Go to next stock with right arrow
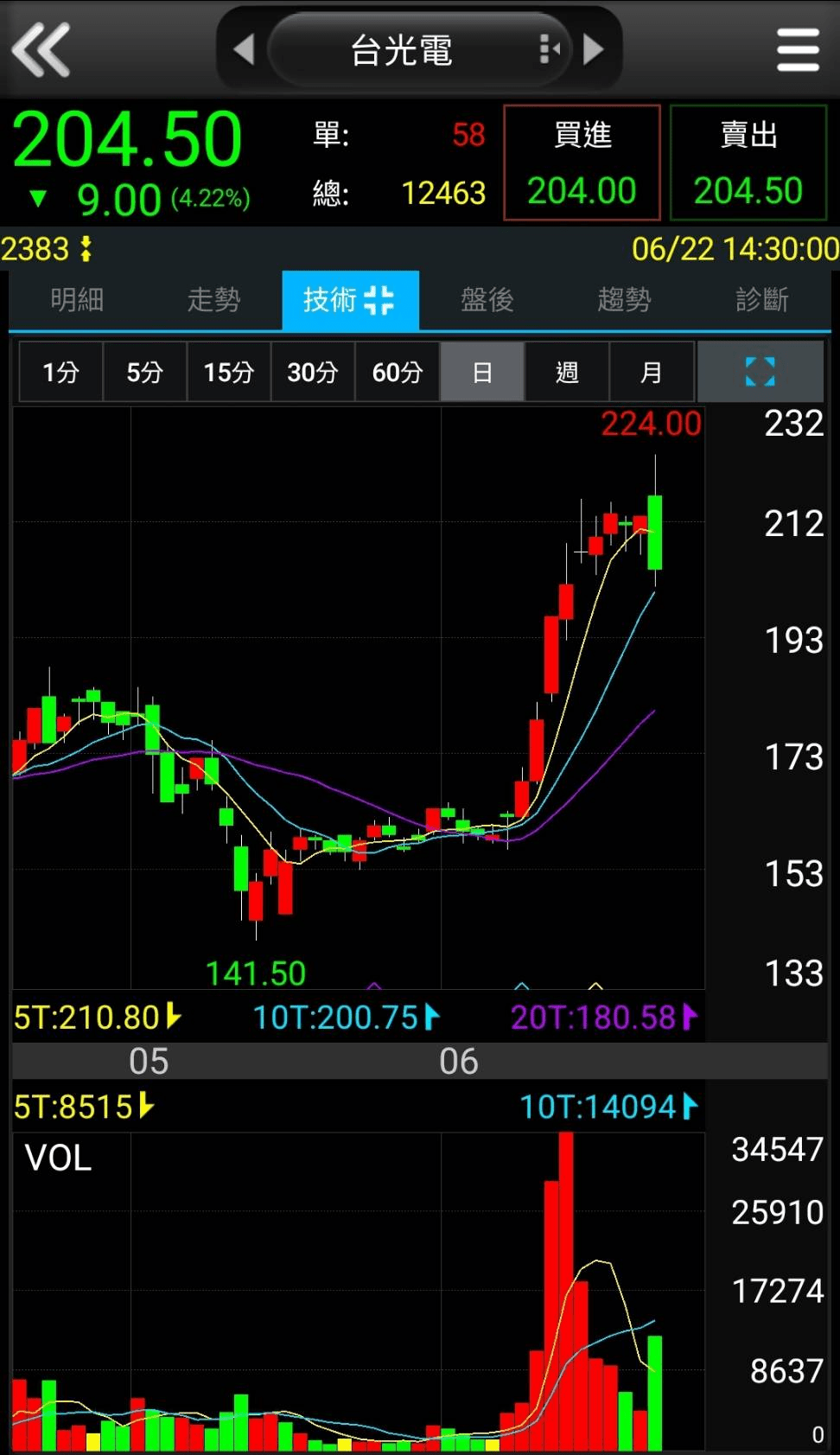The height and width of the screenshot is (1455, 840). [x=593, y=49]
